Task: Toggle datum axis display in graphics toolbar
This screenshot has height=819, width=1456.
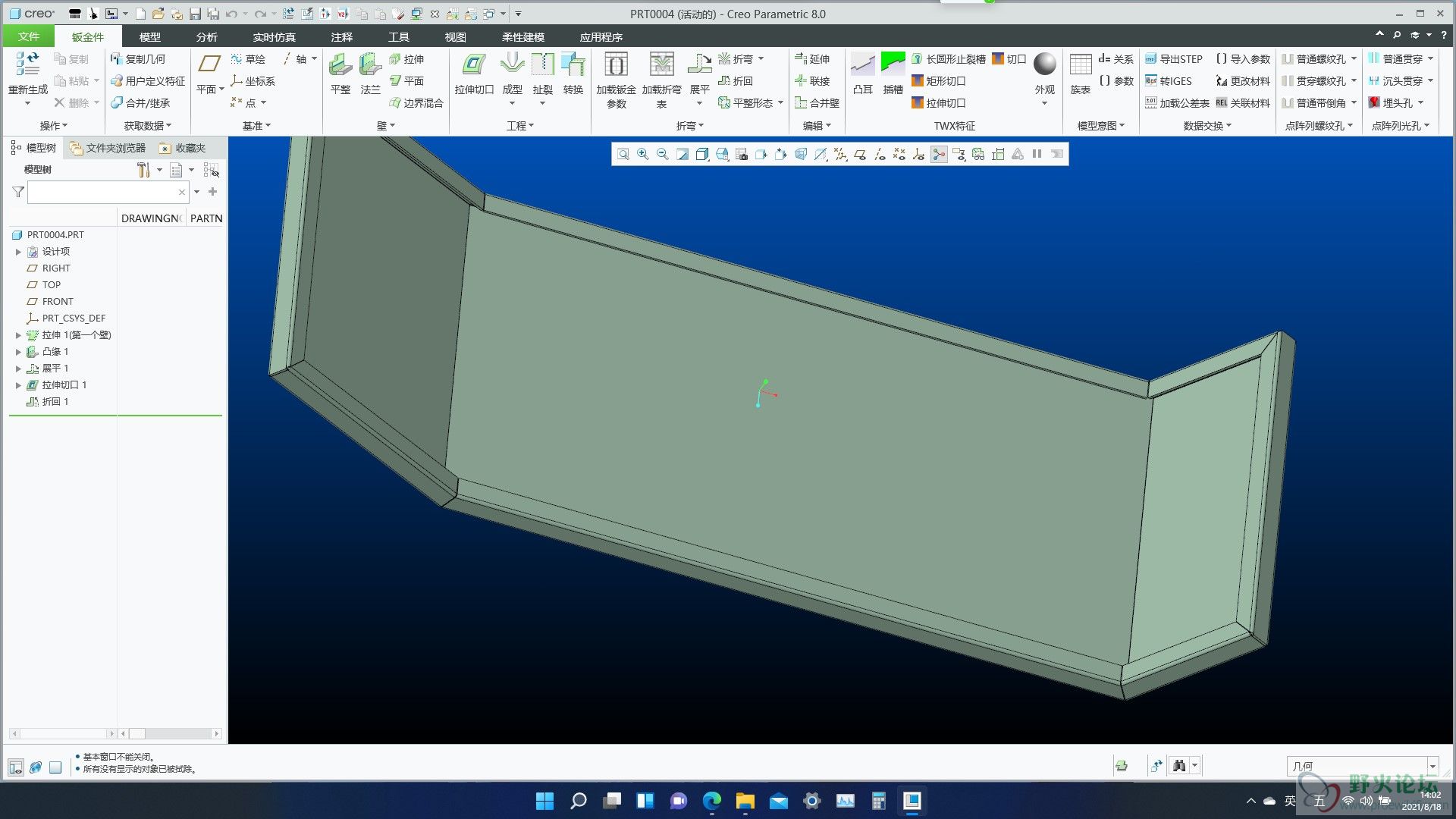Action: (880, 154)
